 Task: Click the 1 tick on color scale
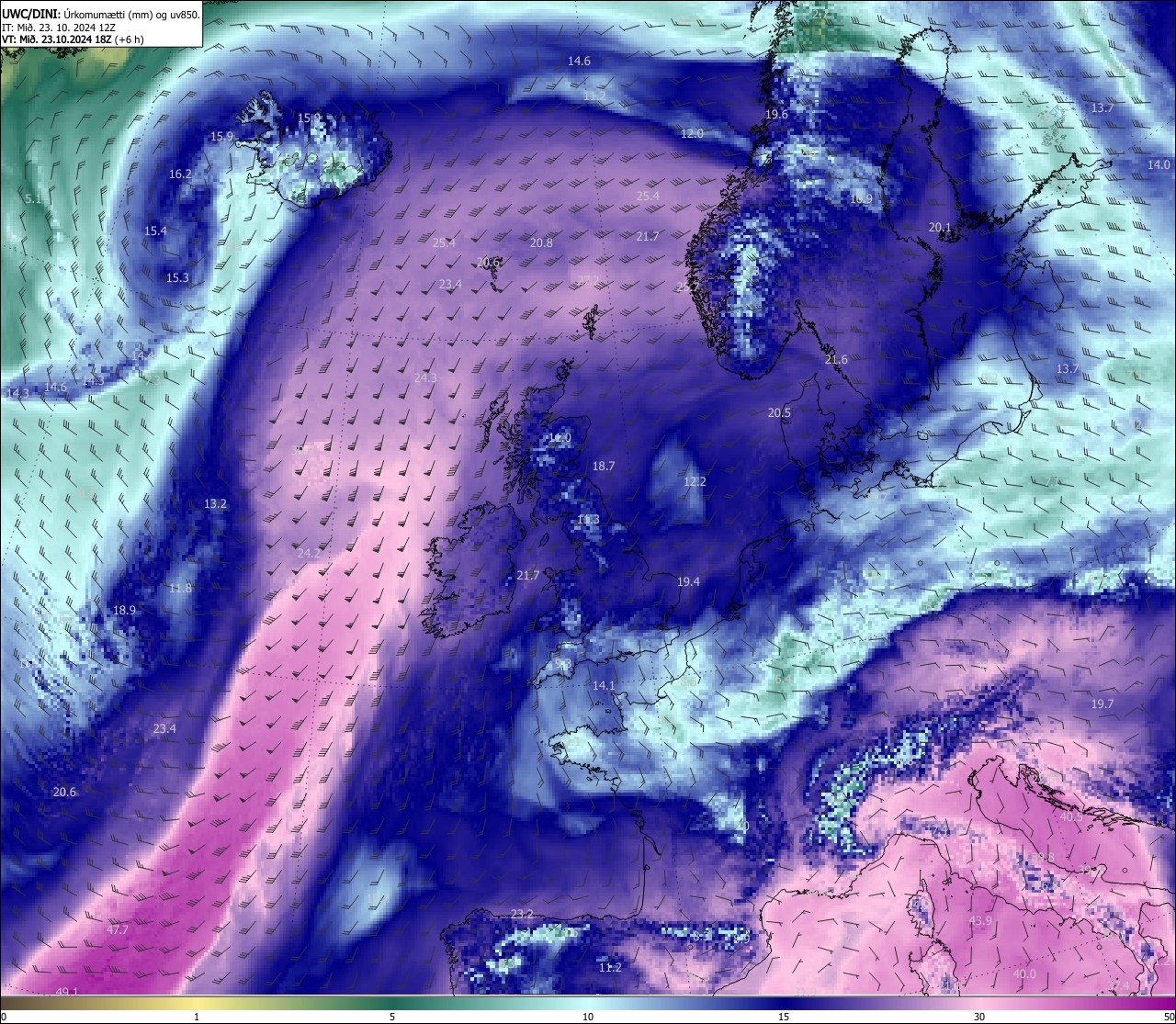click(x=197, y=1017)
